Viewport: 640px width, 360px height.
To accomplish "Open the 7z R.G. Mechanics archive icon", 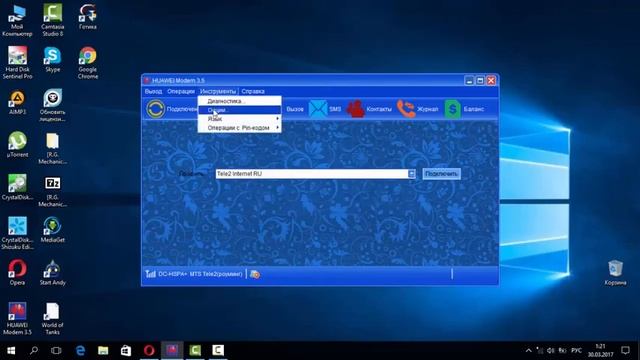I will (53, 191).
